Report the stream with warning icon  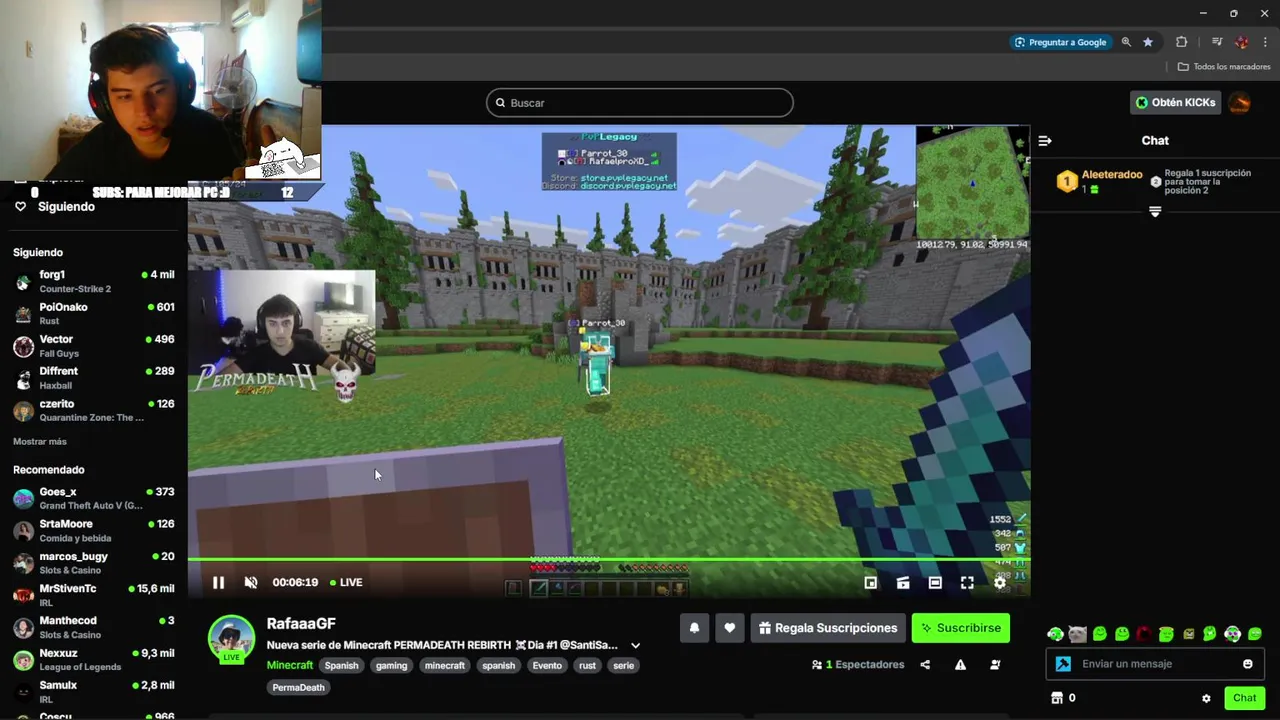pos(960,665)
